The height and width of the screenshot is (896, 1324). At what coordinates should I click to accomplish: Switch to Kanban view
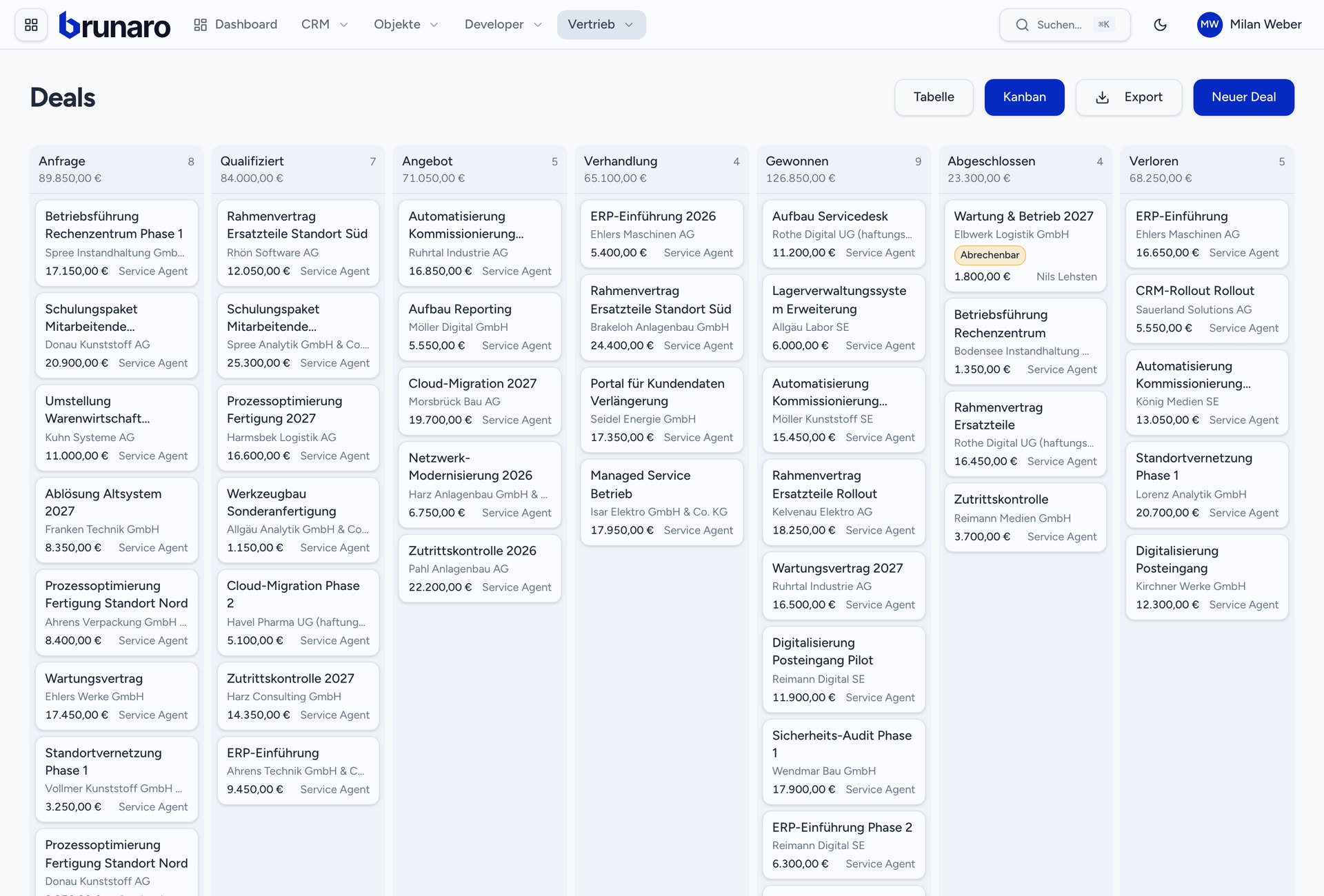tap(1024, 97)
